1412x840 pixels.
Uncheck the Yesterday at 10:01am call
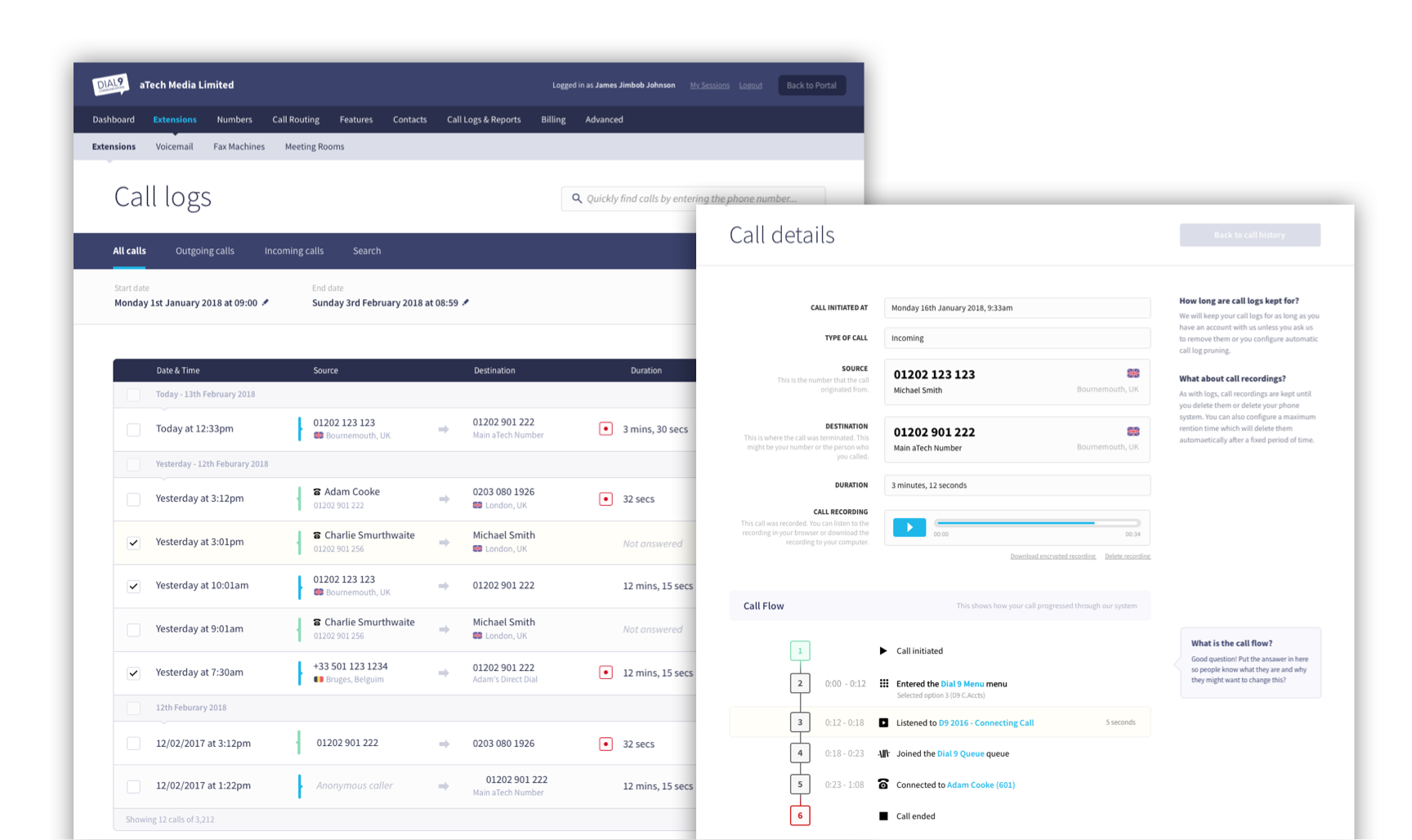tap(133, 586)
